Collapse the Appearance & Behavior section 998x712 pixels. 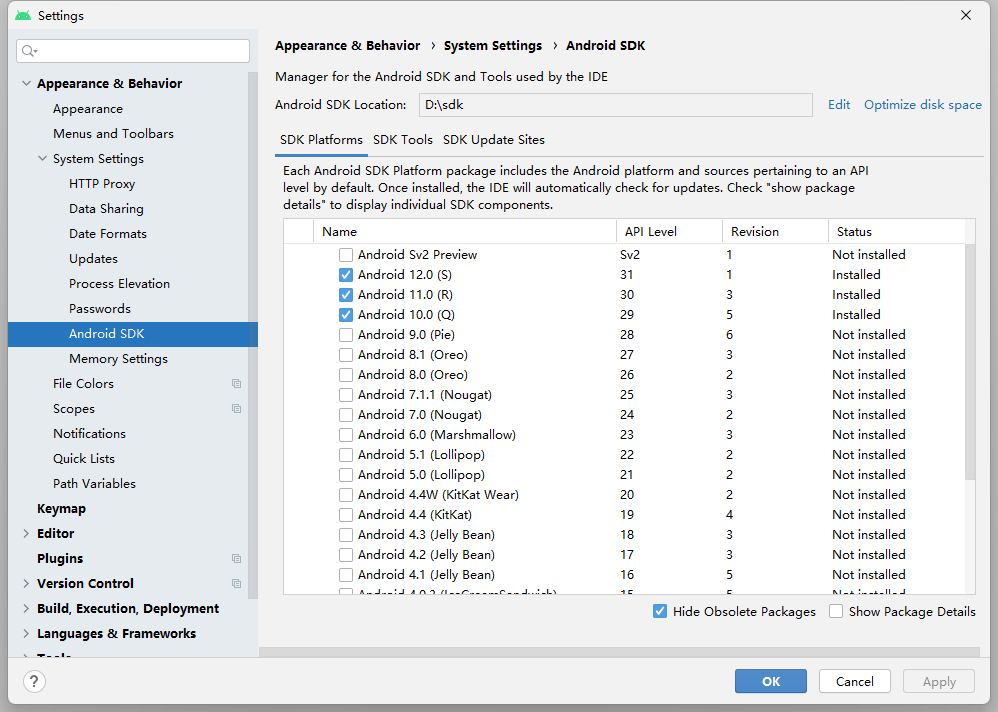point(26,83)
